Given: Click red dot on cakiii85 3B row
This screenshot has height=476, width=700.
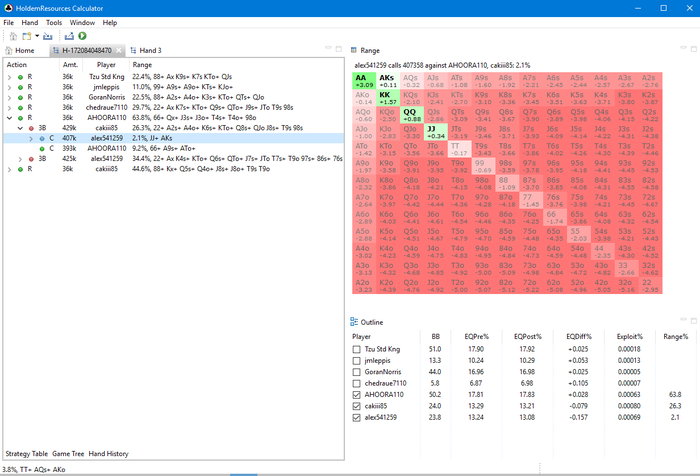Looking at the screenshot, I should 31,129.
